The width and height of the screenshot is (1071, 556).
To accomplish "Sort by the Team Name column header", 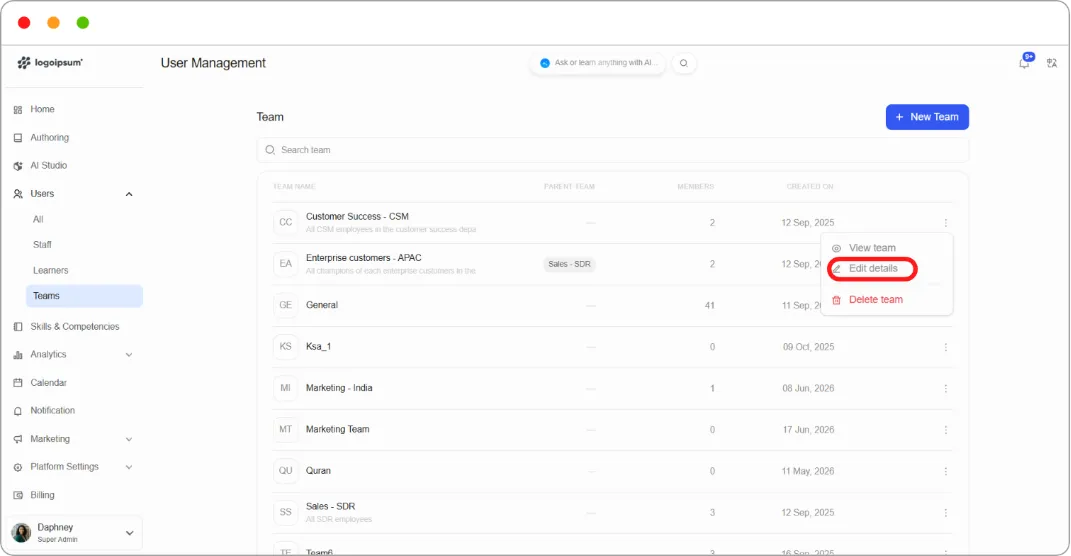I will (294, 186).
